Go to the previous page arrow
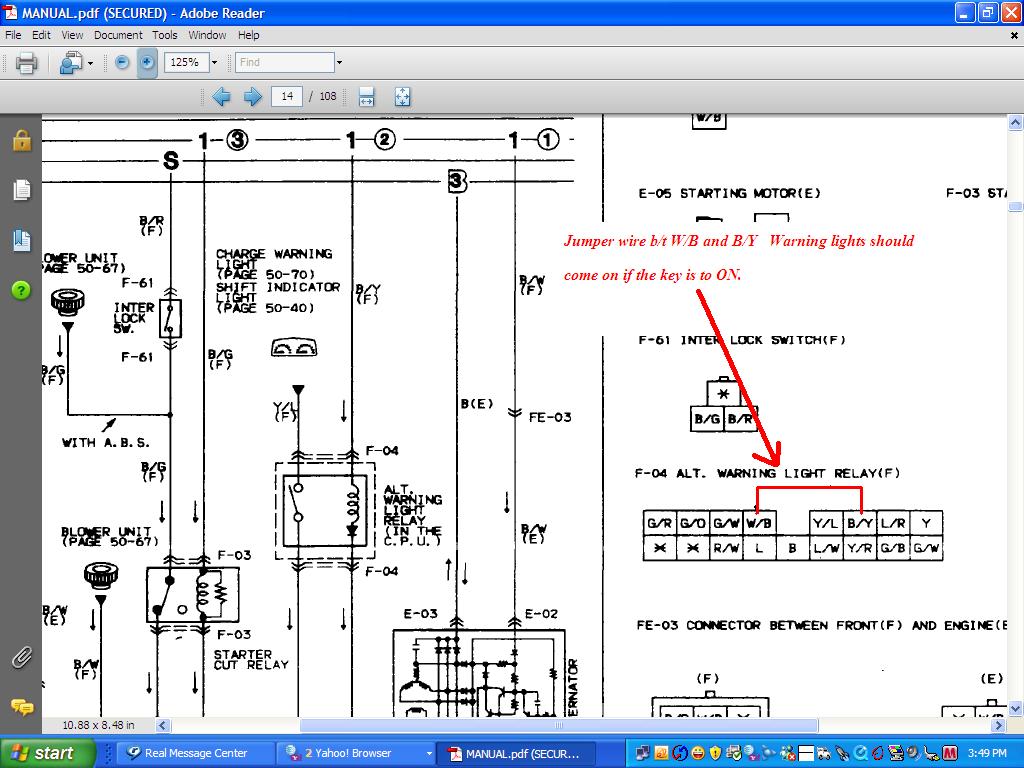The image size is (1024, 768). pyautogui.click(x=221, y=96)
